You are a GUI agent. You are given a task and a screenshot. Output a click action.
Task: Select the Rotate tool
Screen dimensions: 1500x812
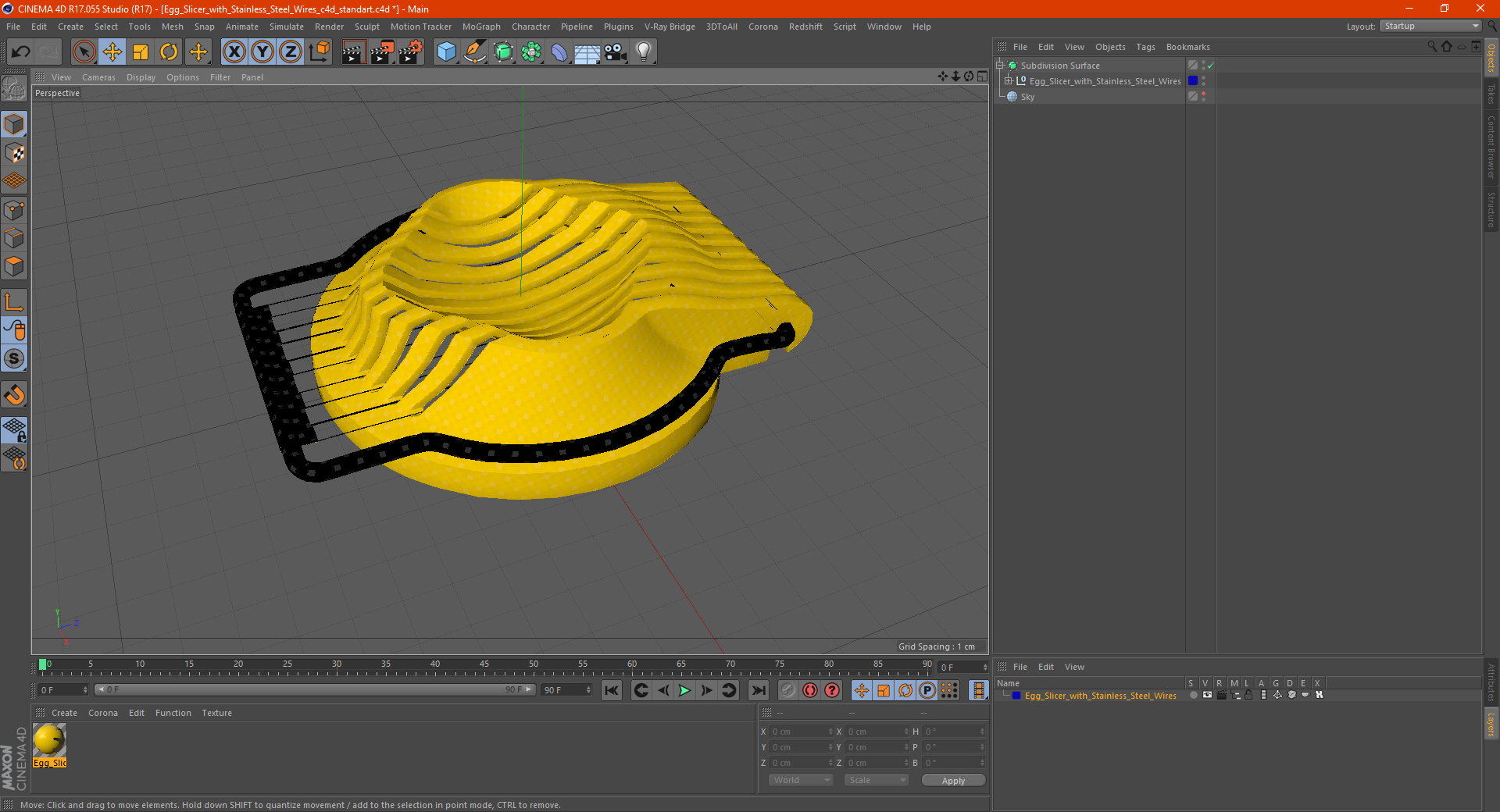click(169, 52)
